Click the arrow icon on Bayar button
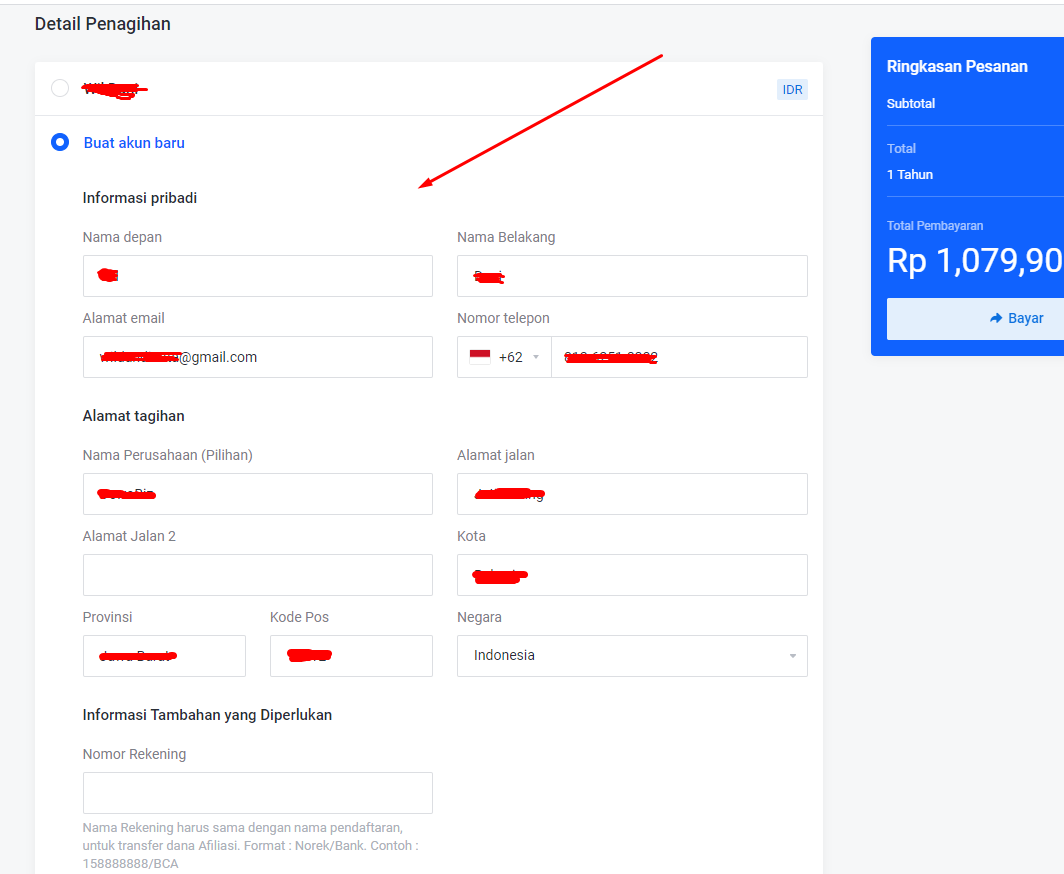This screenshot has height=874, width=1064. click(x=995, y=318)
